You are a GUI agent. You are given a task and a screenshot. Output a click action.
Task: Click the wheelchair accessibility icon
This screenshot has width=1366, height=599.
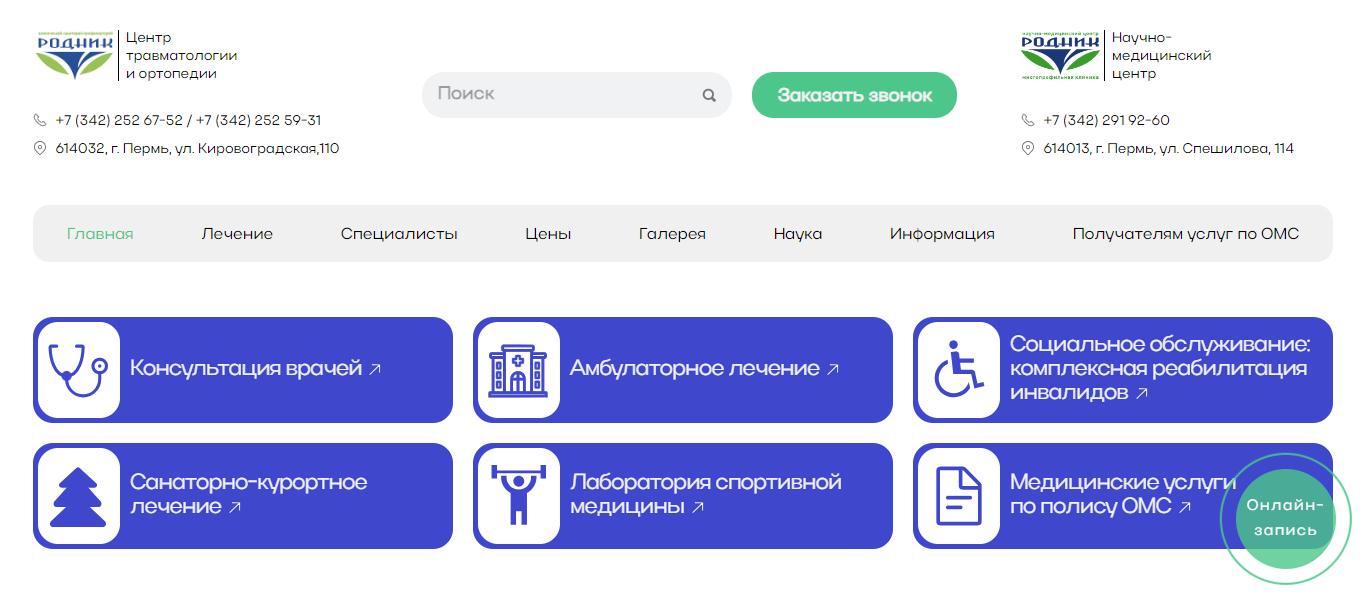coord(957,370)
